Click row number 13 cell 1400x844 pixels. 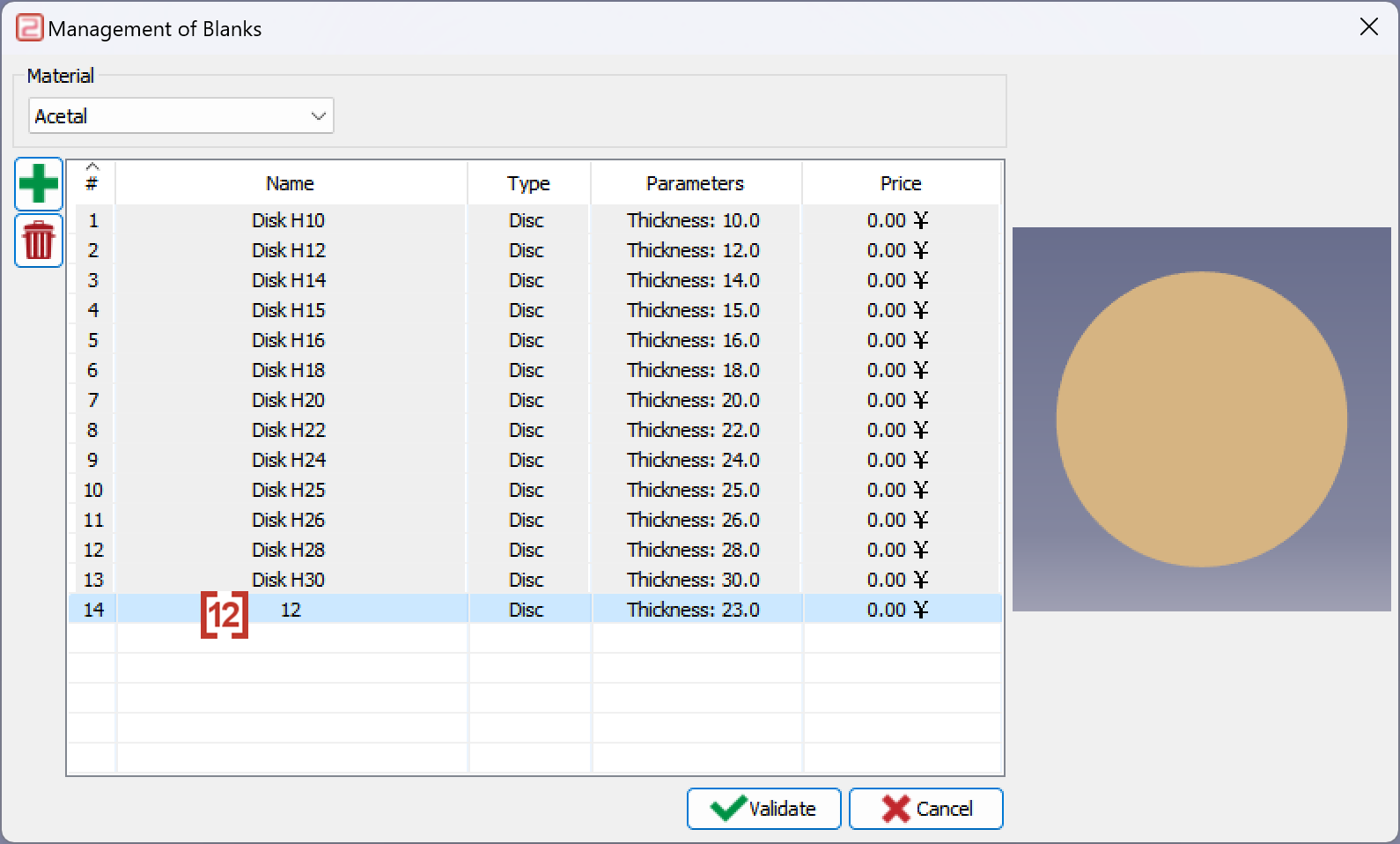coord(92,580)
